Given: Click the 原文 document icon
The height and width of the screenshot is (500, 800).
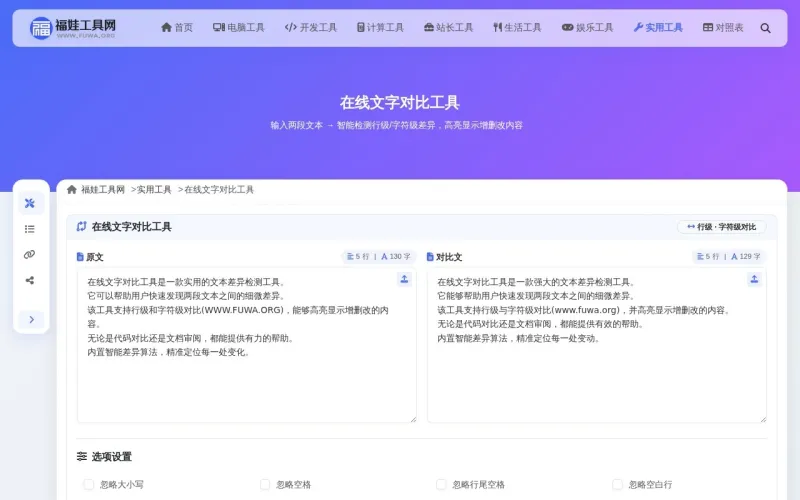Looking at the screenshot, I should coord(80,257).
